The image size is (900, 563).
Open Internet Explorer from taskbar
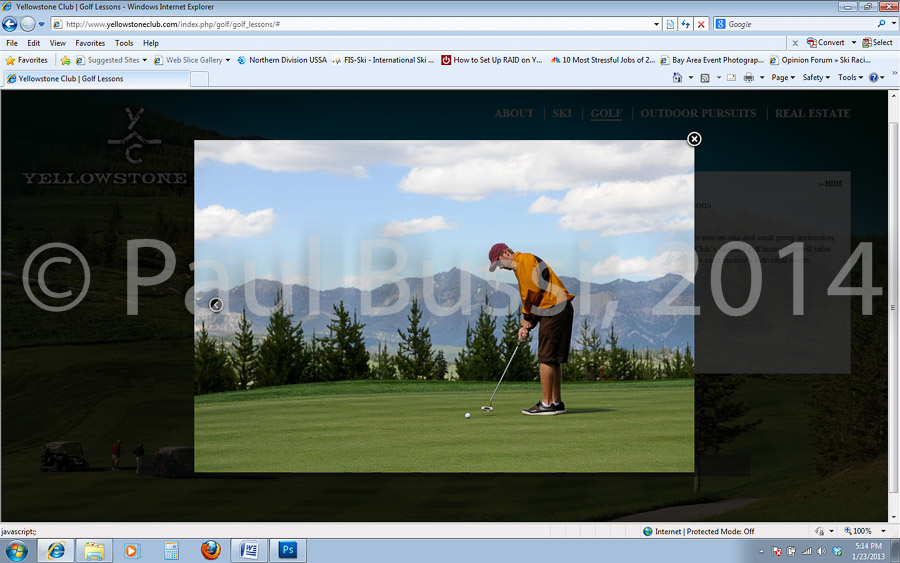[x=56, y=551]
